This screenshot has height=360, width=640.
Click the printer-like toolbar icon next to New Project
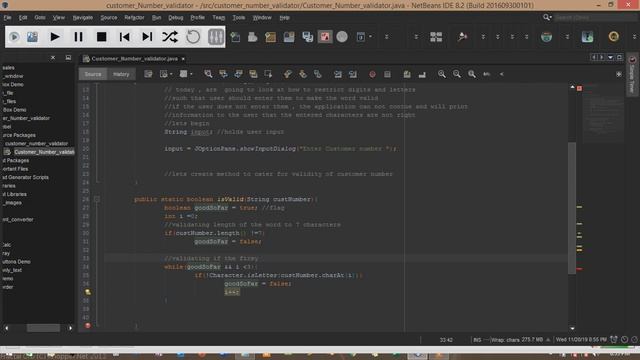pyautogui.click(x=253, y=37)
